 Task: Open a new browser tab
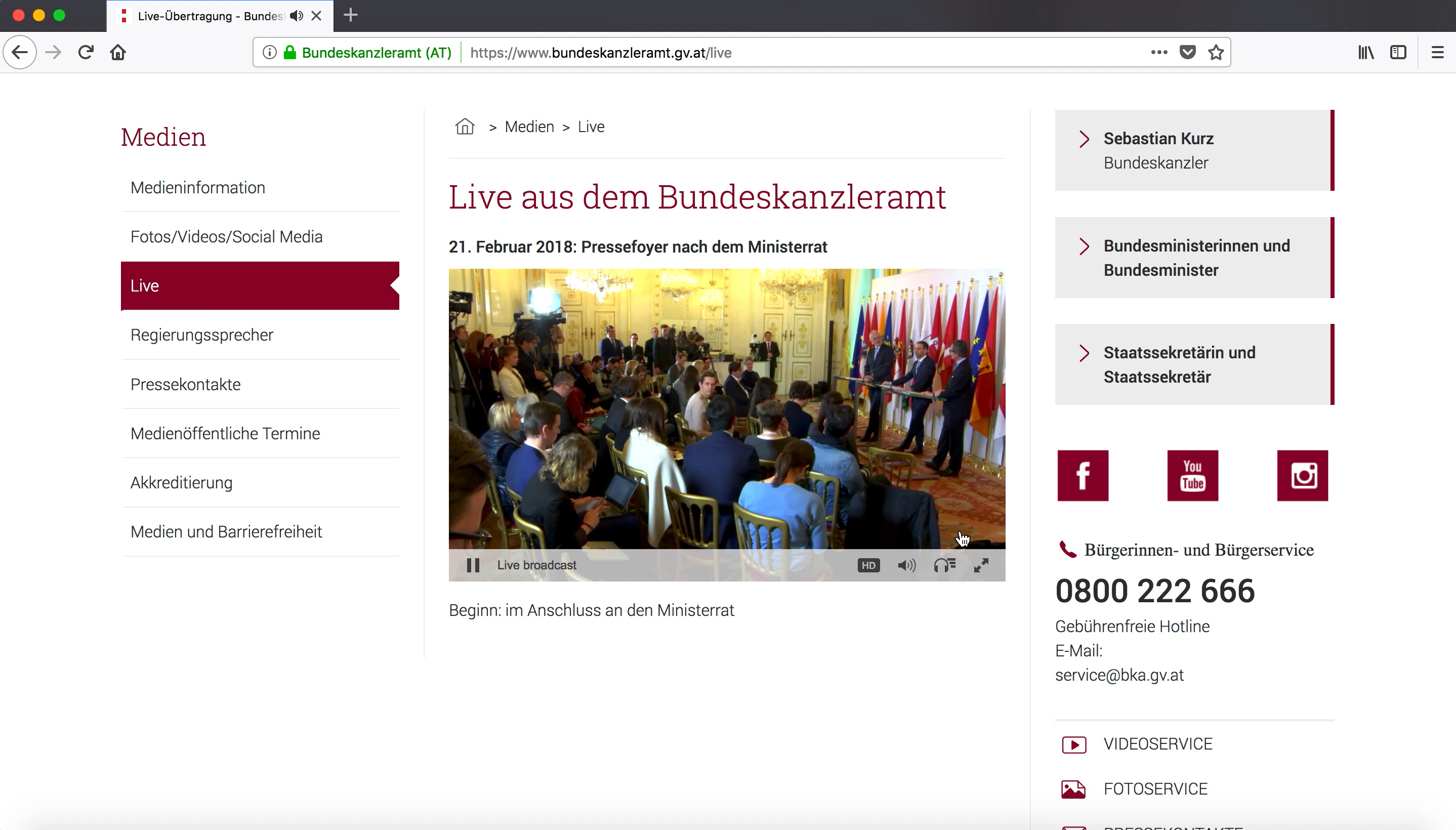pyautogui.click(x=351, y=15)
